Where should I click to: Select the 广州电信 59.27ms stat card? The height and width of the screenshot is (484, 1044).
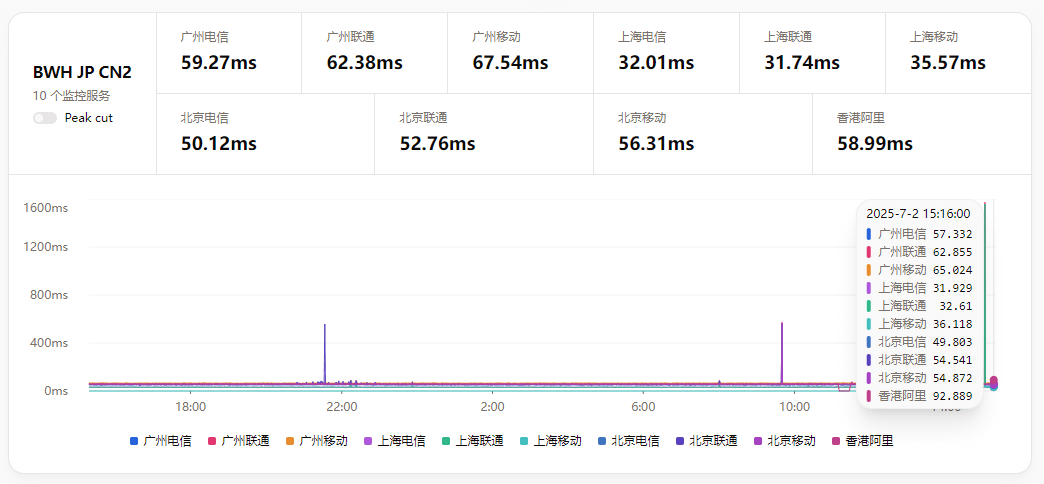click(229, 53)
